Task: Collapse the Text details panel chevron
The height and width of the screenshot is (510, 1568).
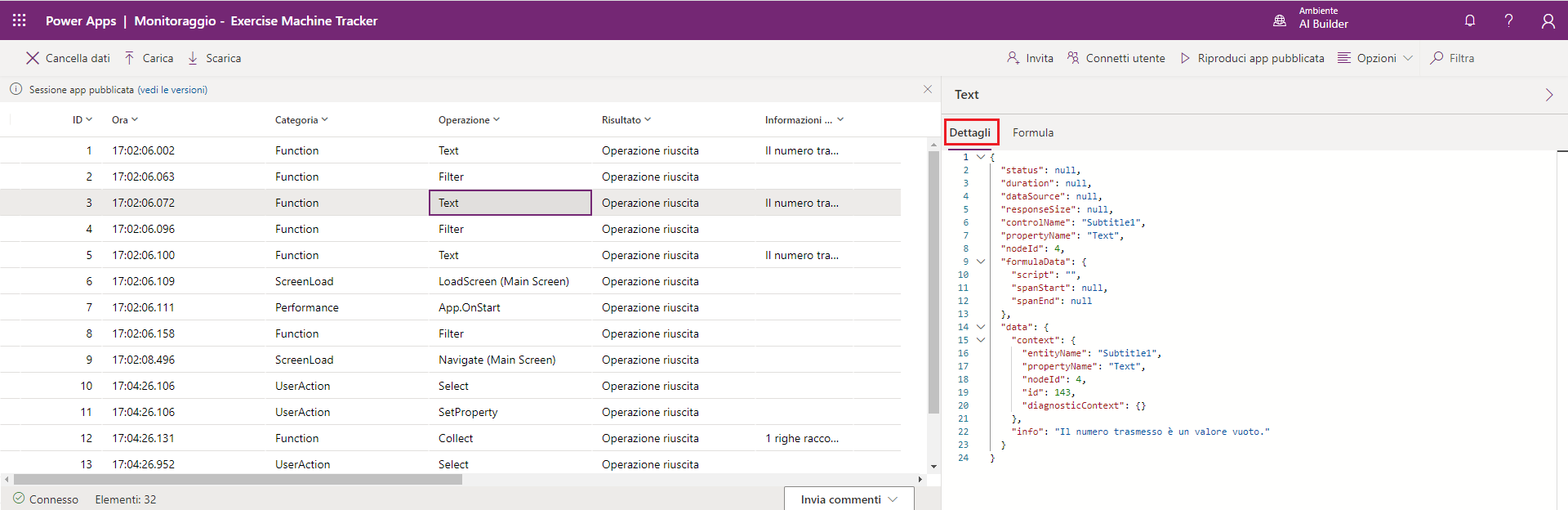Action: click(1549, 95)
